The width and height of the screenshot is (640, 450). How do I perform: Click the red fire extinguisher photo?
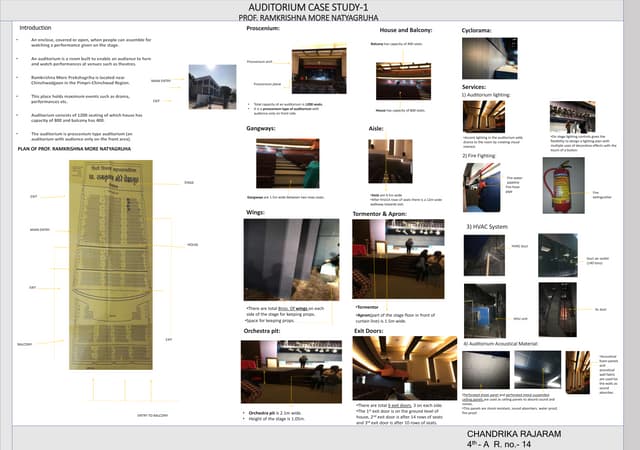click(558, 184)
